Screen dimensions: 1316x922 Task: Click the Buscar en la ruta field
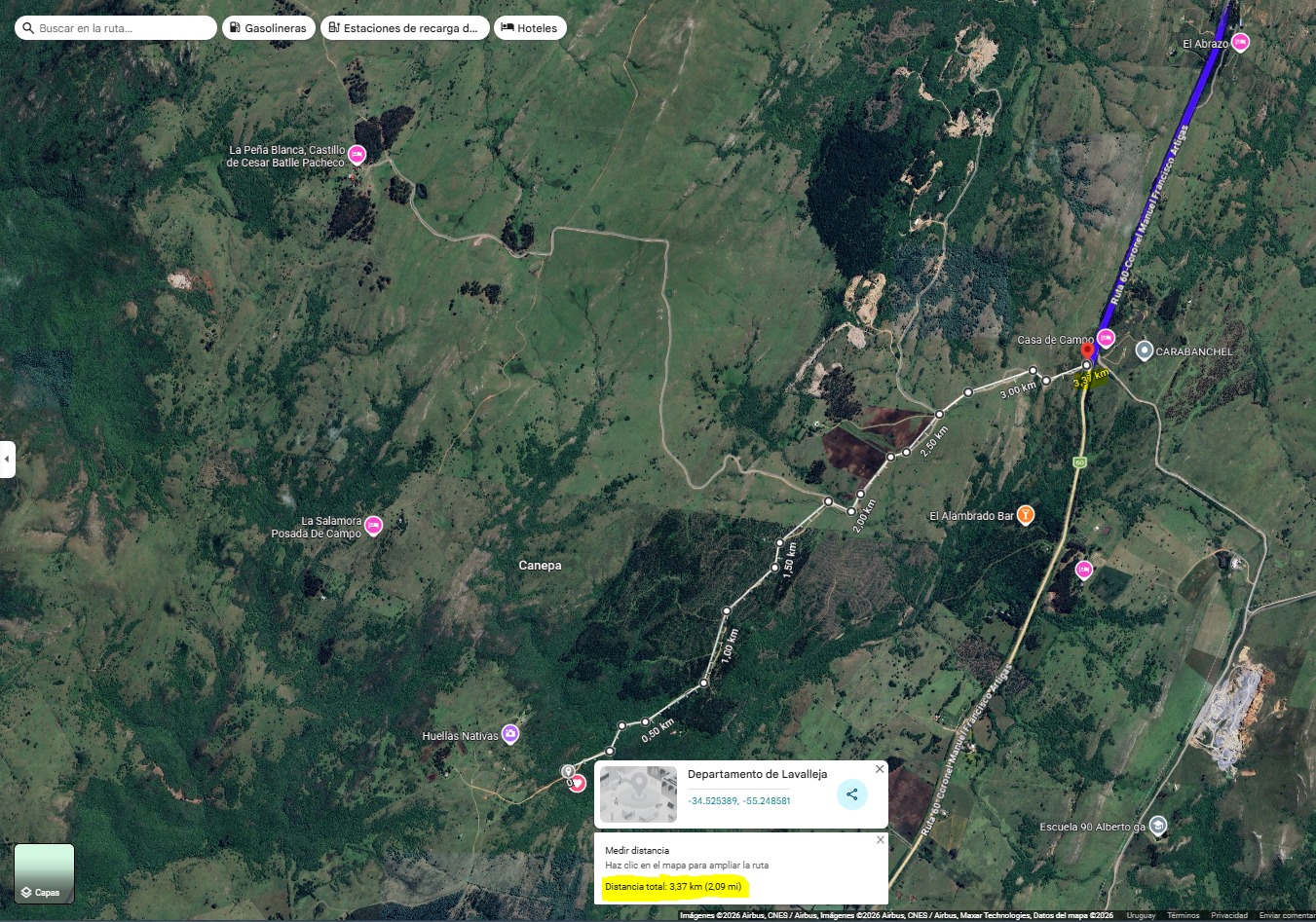[116, 28]
